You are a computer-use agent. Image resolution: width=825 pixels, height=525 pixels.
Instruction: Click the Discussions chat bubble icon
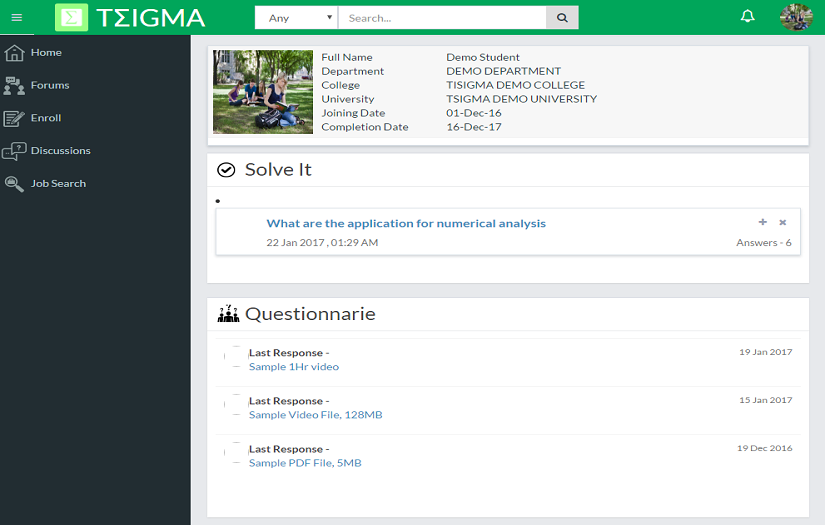14,152
